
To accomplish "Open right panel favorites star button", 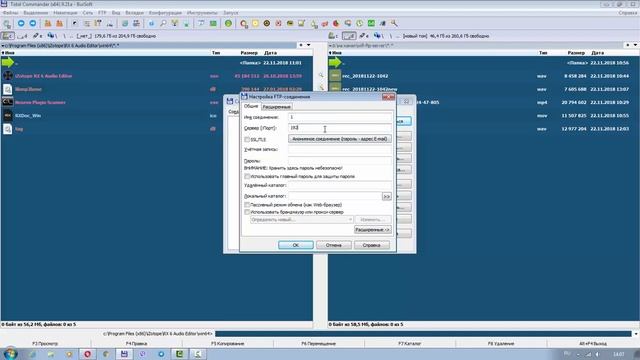I will point(628,45).
